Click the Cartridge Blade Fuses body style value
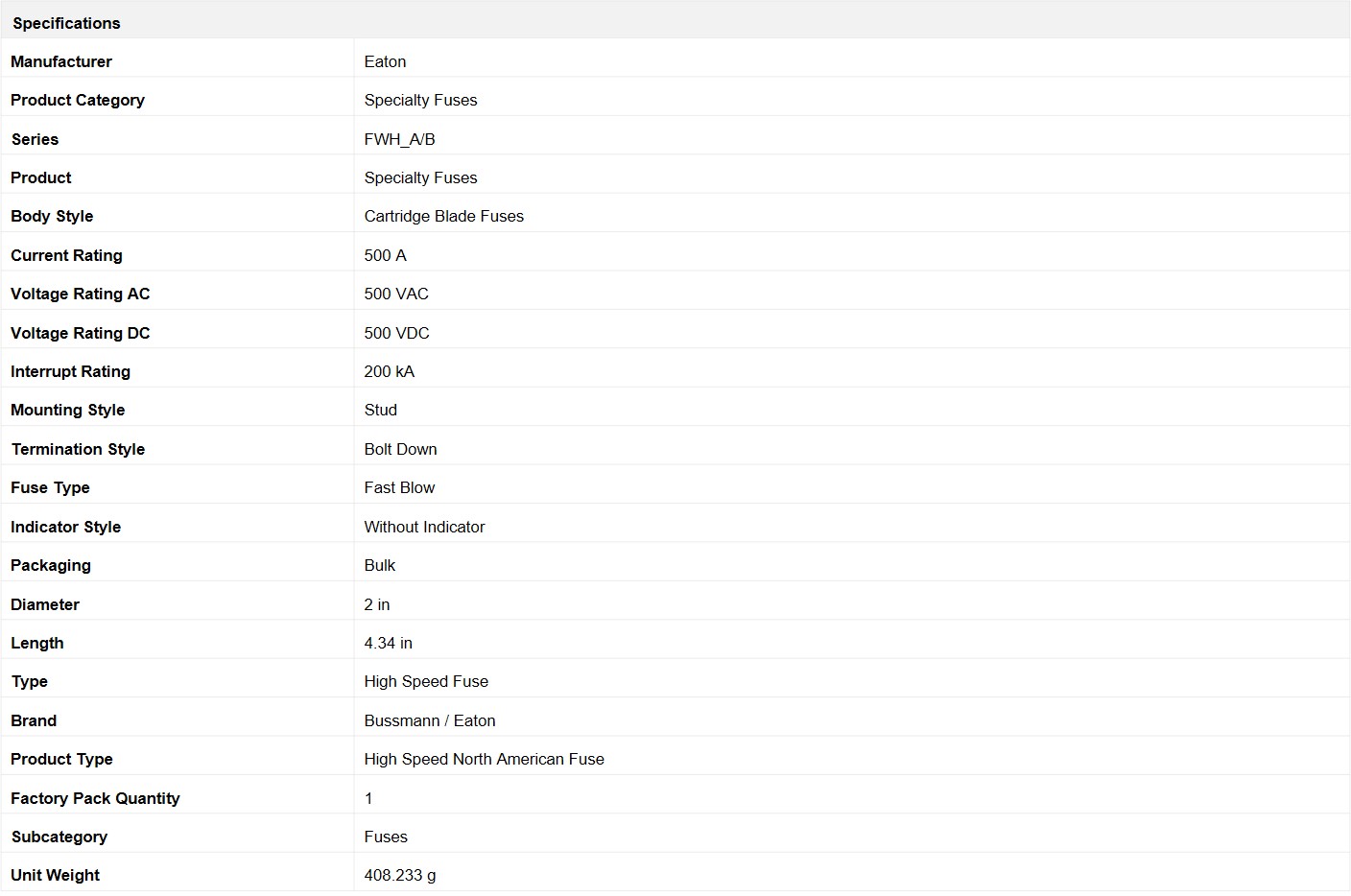Screen dimensions: 1351x896 coord(443,216)
